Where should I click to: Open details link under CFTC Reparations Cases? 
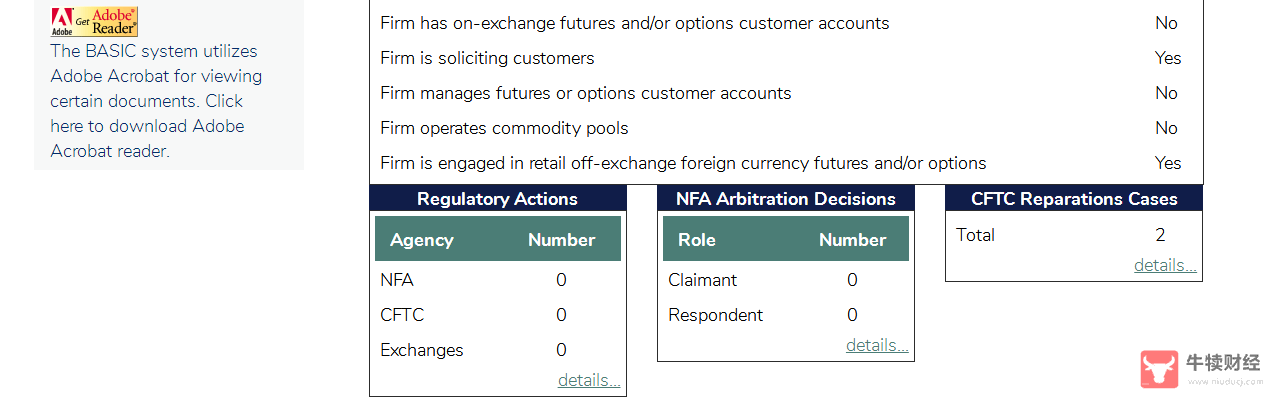pyautogui.click(x=1165, y=265)
